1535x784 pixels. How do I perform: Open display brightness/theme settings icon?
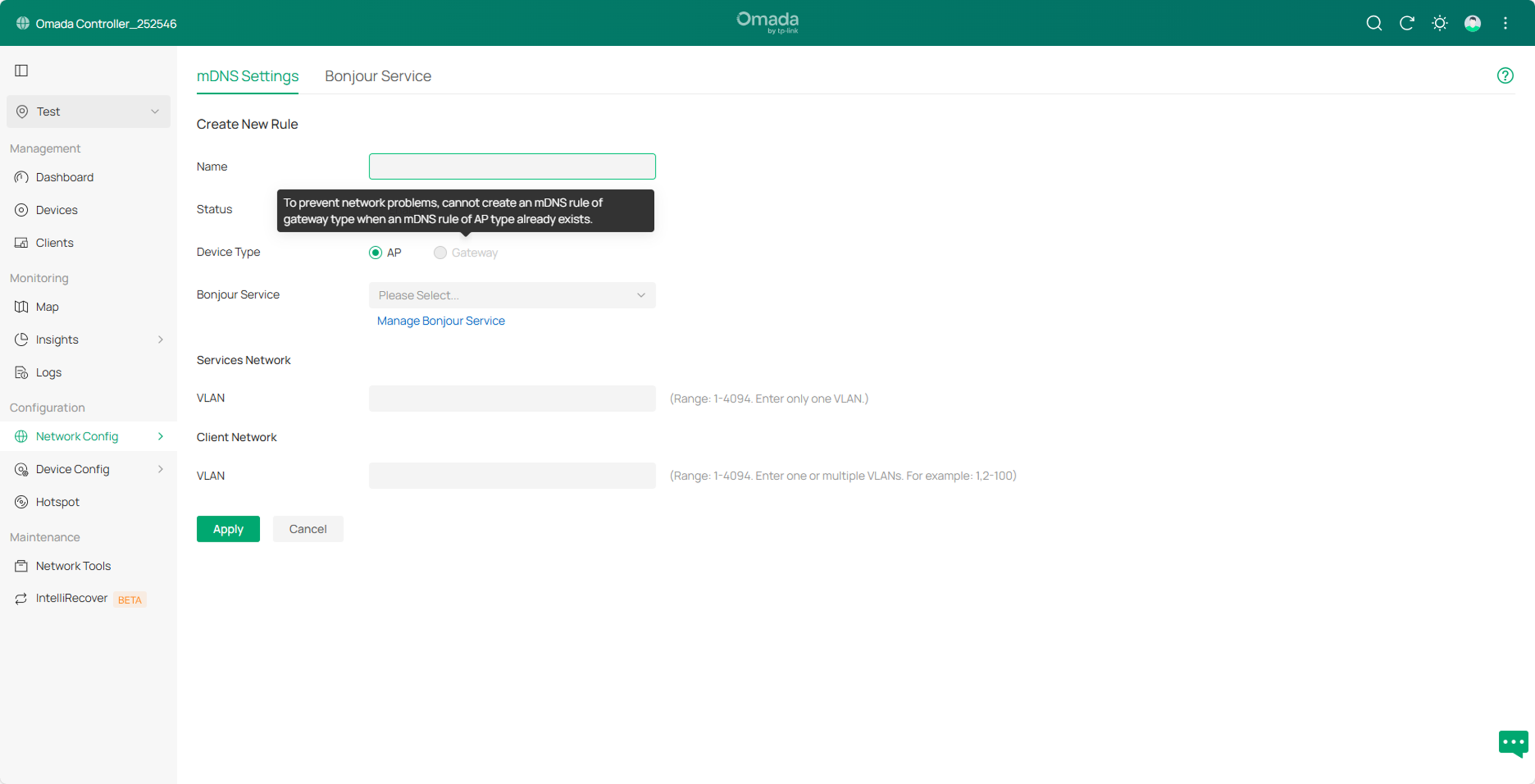click(x=1439, y=23)
